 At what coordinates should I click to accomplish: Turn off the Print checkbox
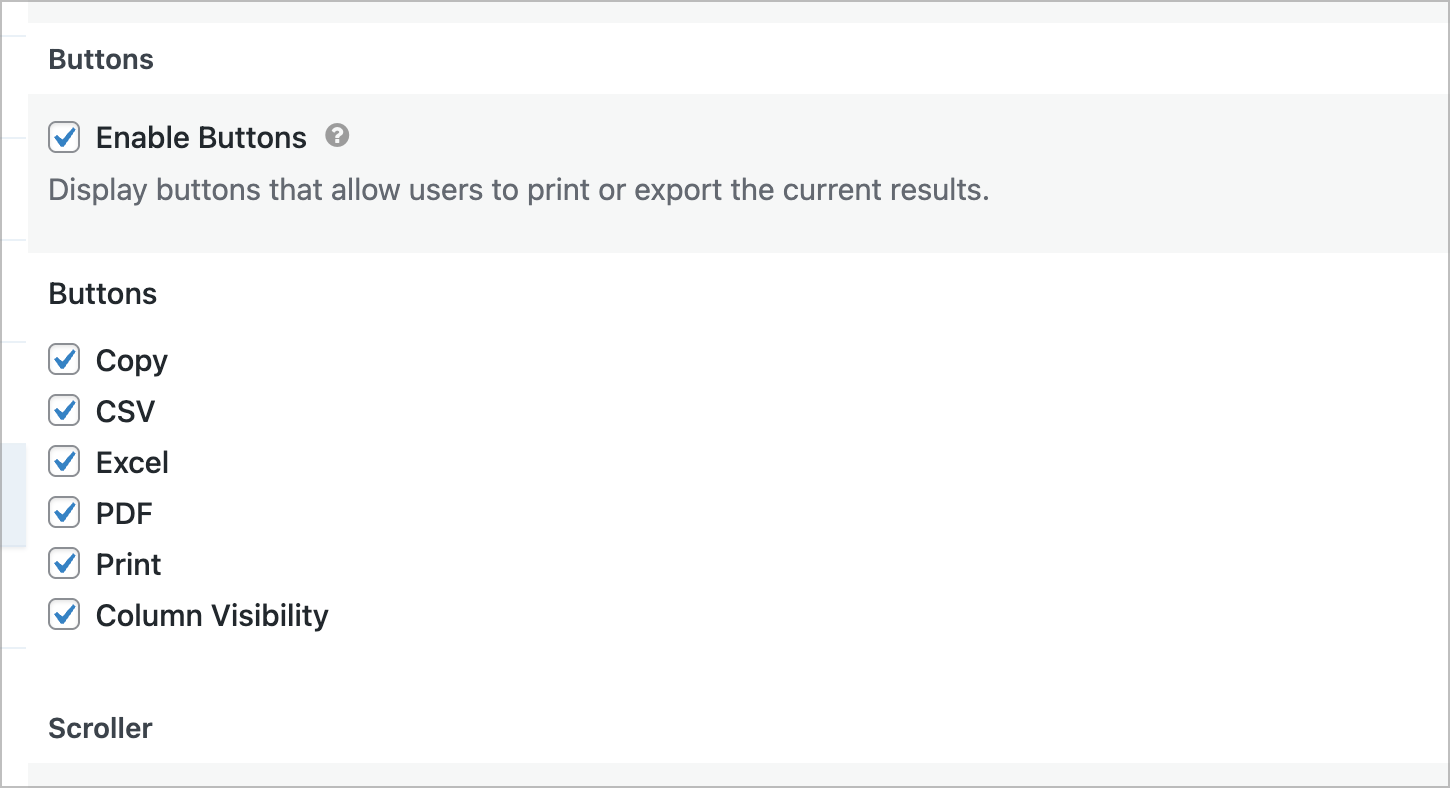pyautogui.click(x=64, y=563)
